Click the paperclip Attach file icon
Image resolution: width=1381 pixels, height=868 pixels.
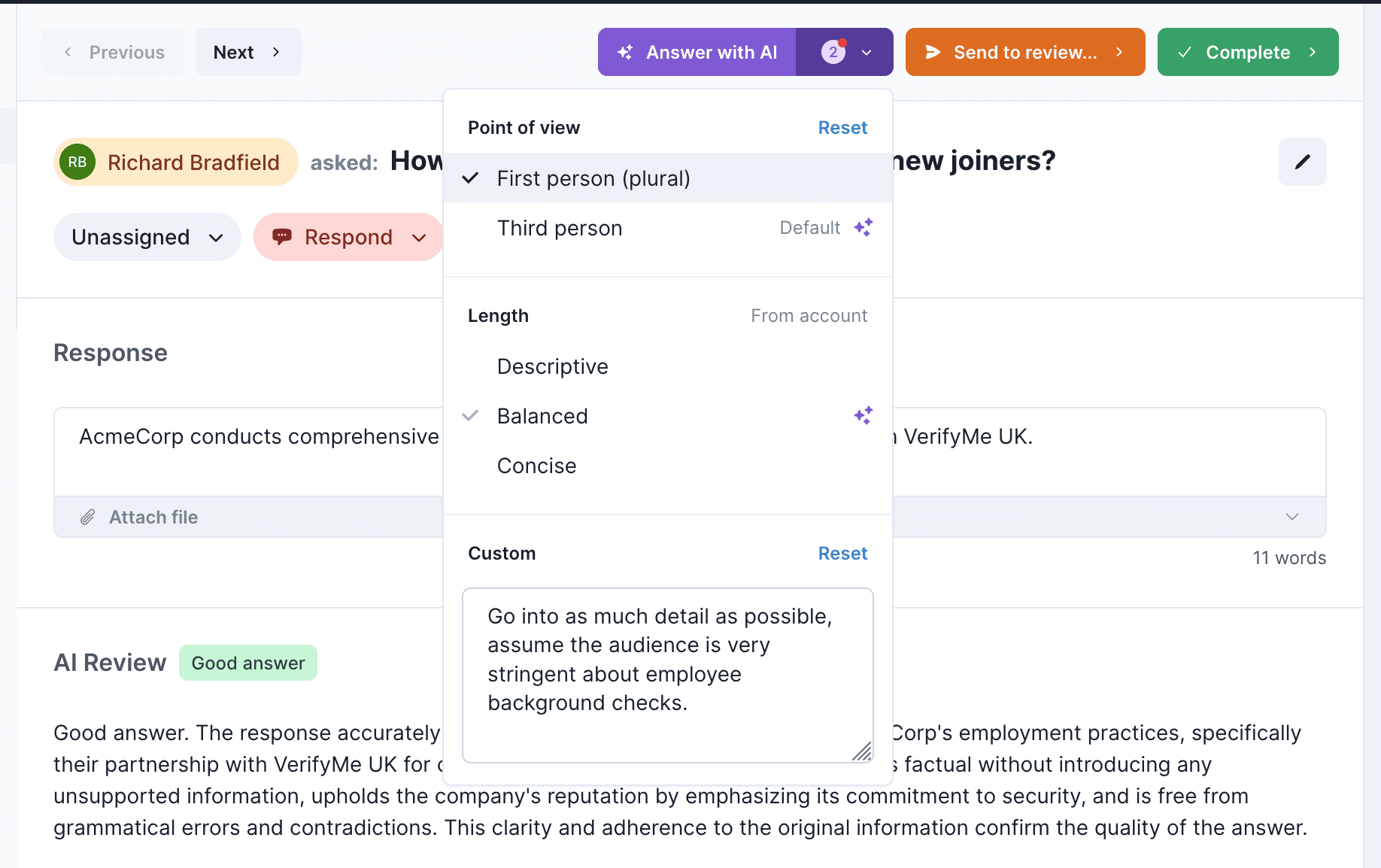click(88, 517)
